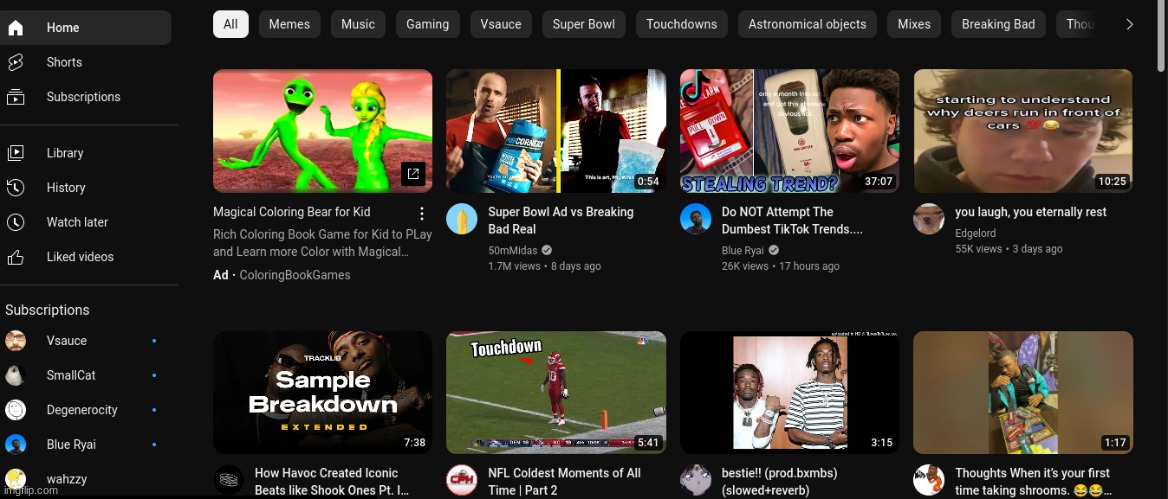Select the Super Bowl filter chip
Viewport: 1168px width, 499px height.
coord(584,25)
